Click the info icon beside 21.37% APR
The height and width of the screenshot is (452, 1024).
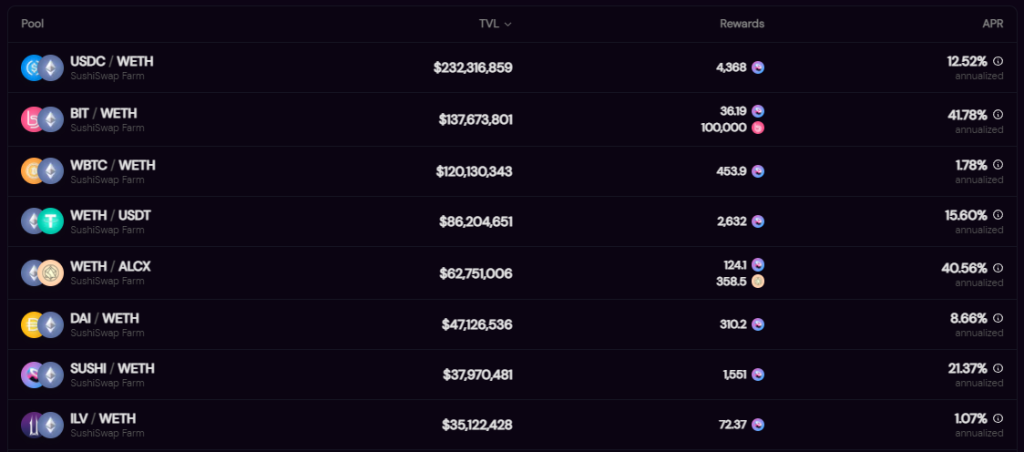click(998, 368)
